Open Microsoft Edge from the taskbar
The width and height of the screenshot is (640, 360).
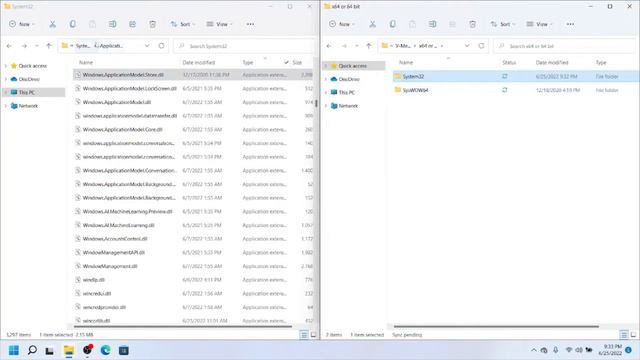point(105,350)
